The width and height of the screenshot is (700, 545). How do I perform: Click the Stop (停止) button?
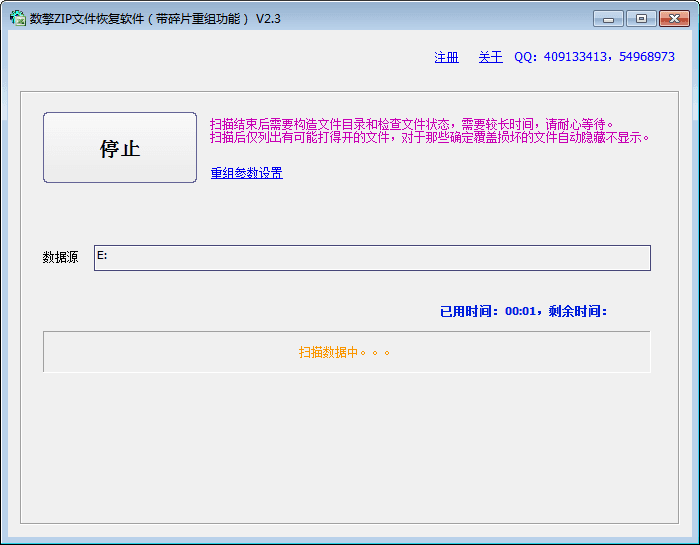[120, 148]
